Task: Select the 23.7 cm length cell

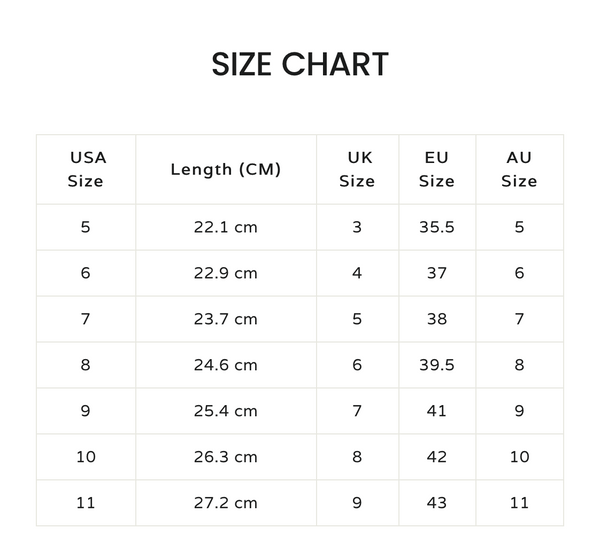Action: (226, 319)
